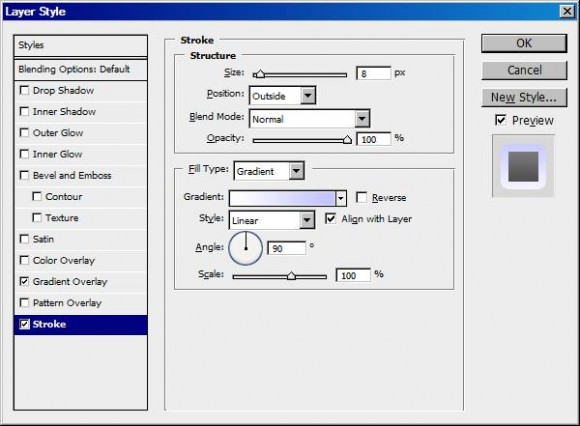Open the Satin settings label

pos(43,239)
